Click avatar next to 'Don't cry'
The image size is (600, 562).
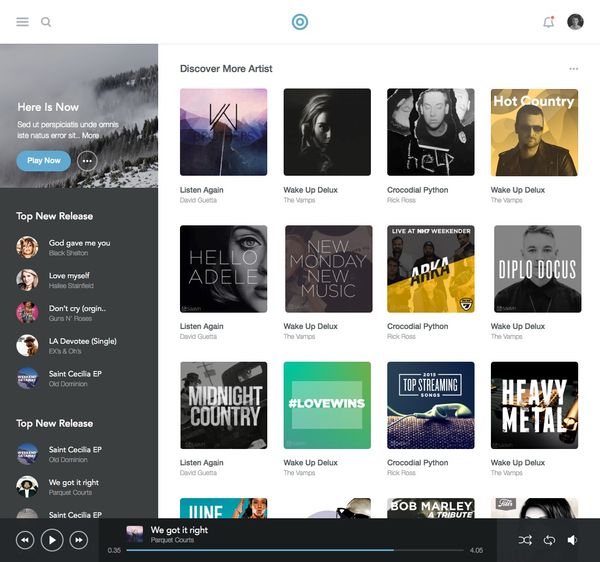pos(27,313)
